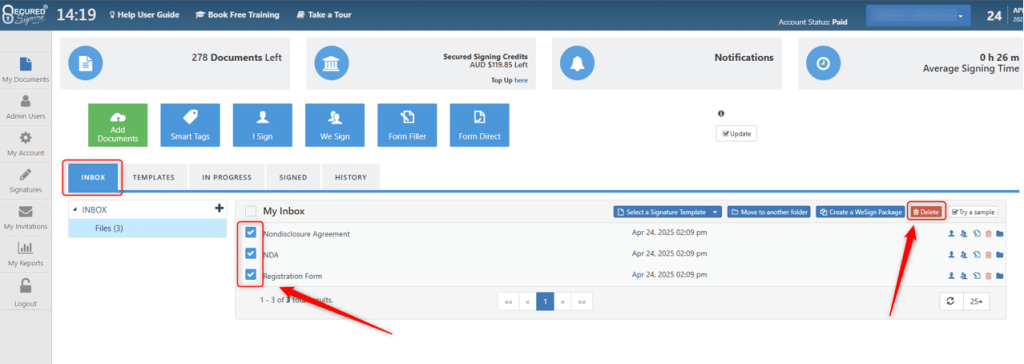Click the Update button

point(736,133)
